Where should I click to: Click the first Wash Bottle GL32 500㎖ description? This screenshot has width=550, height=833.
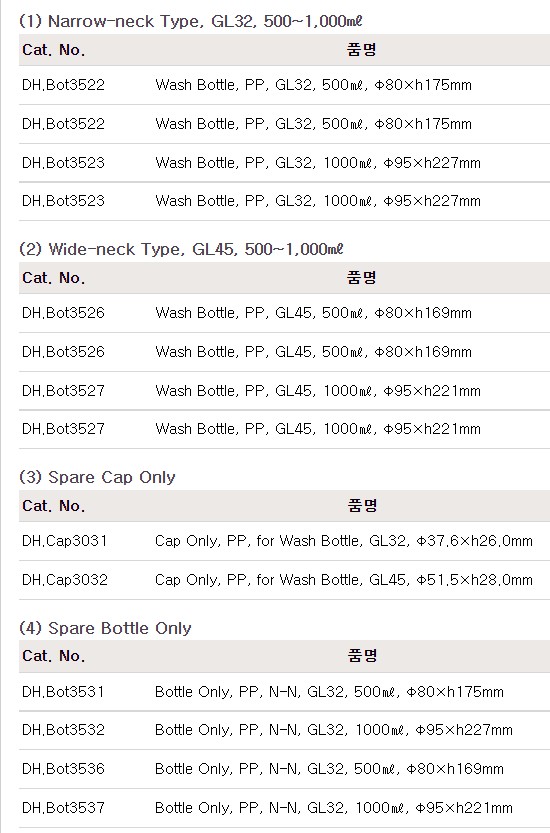tap(314, 85)
